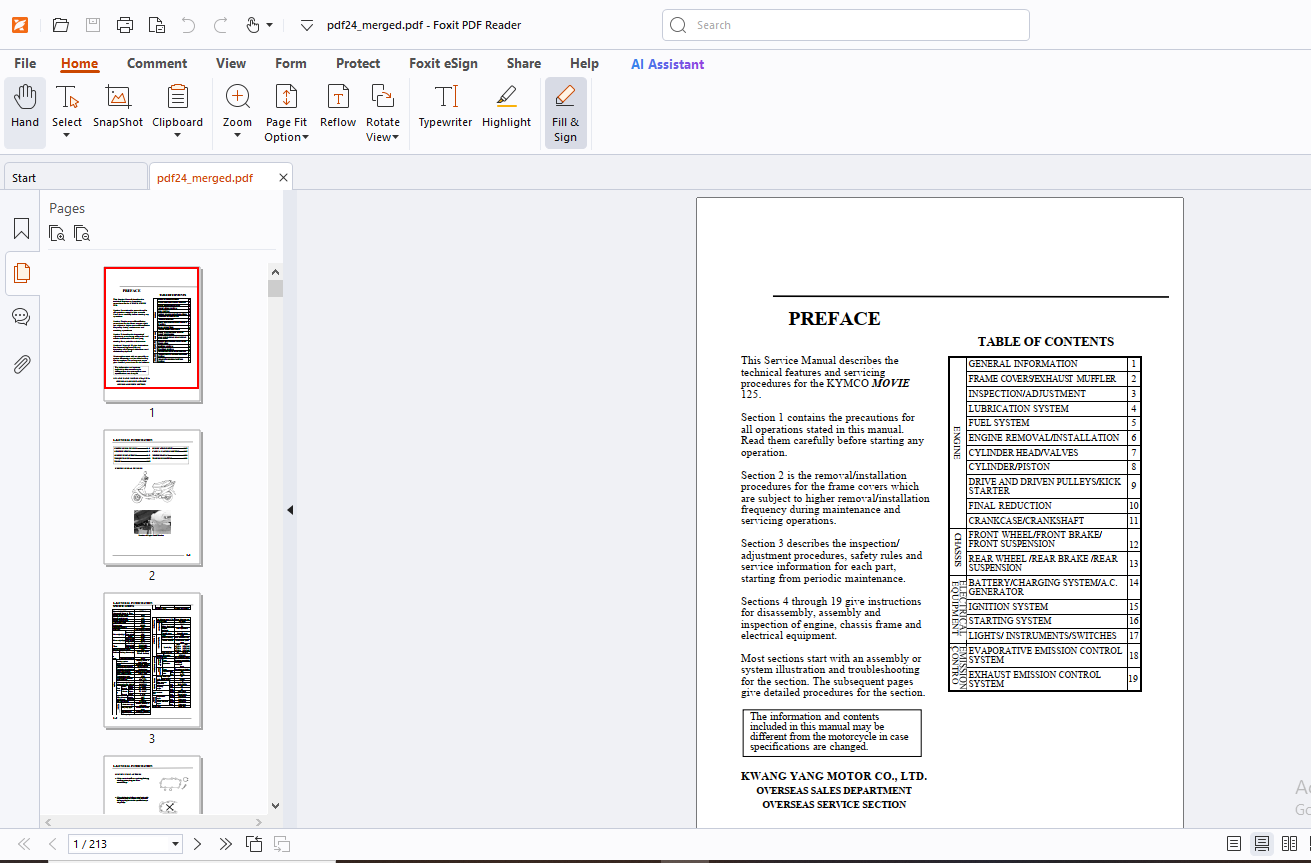The width and height of the screenshot is (1311, 863).
Task: Open the page number dropdown showing 1 / 213
Action: click(176, 844)
